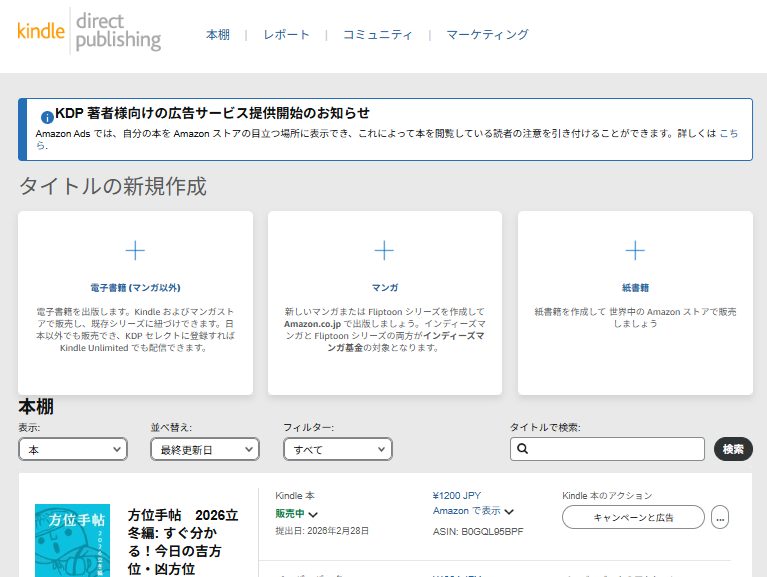Click into the タイトルで検索 text field
Viewport: 767px width, 577px height.
tap(615, 450)
